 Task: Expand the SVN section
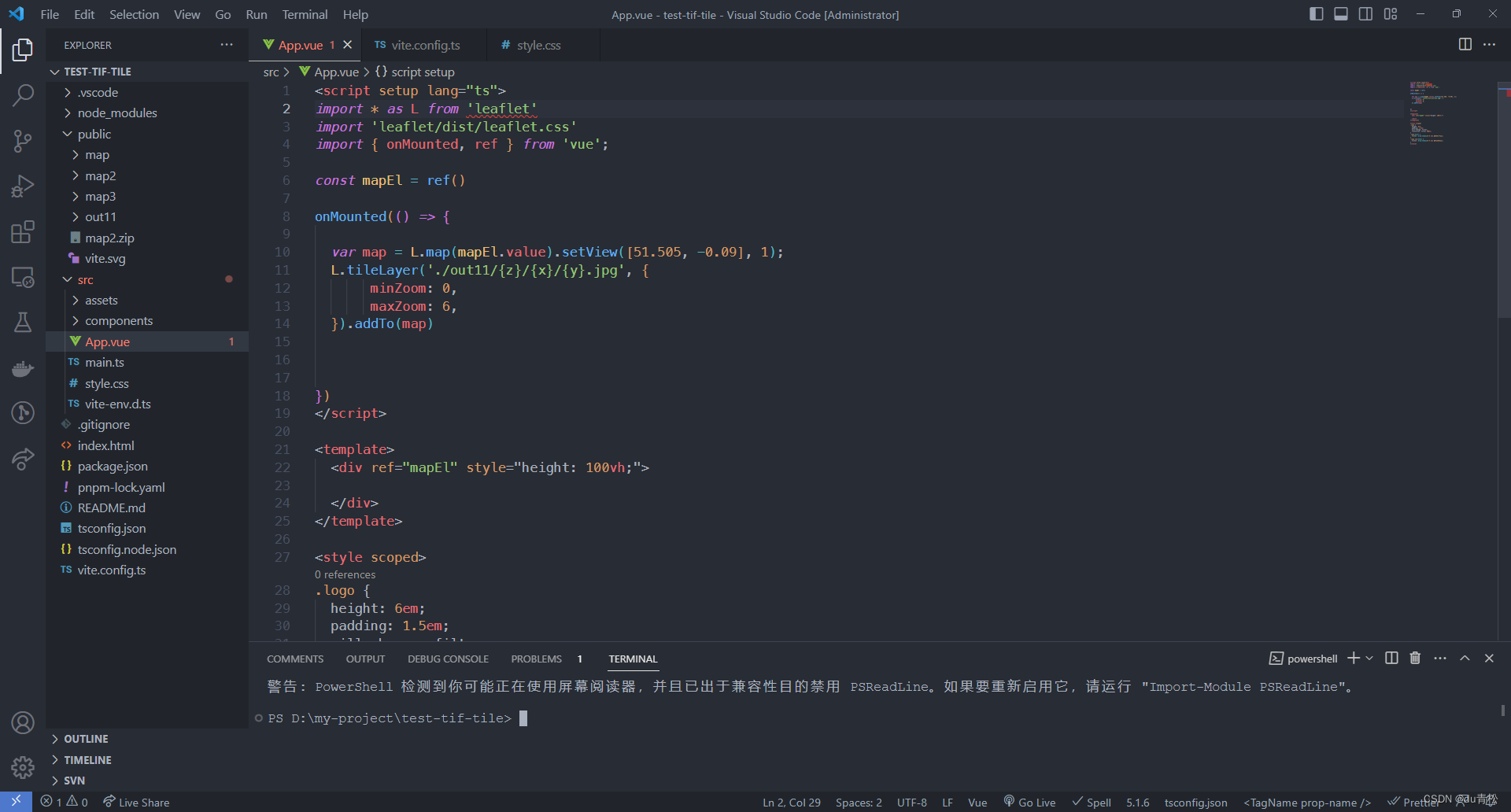[147, 780]
